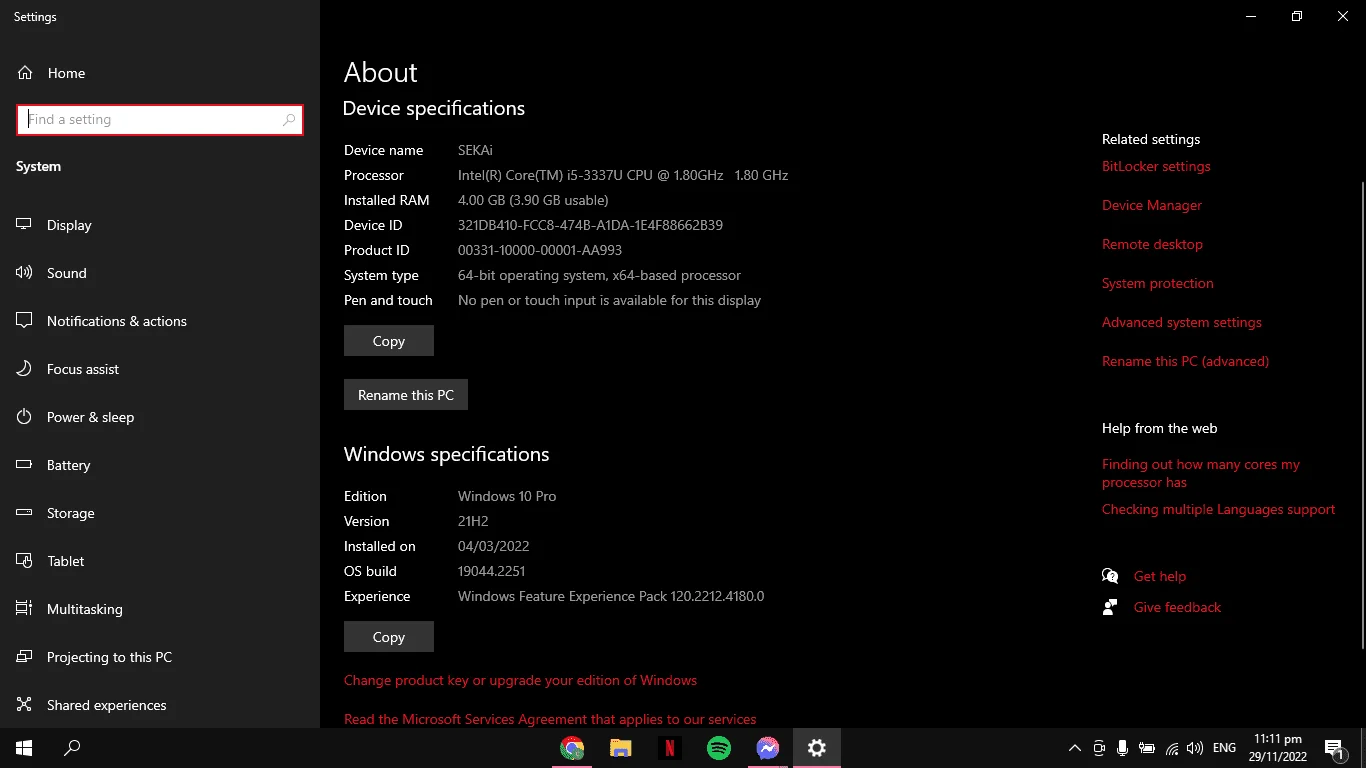The image size is (1366, 768).
Task: Open the volume control in system tray
Action: click(x=1195, y=748)
